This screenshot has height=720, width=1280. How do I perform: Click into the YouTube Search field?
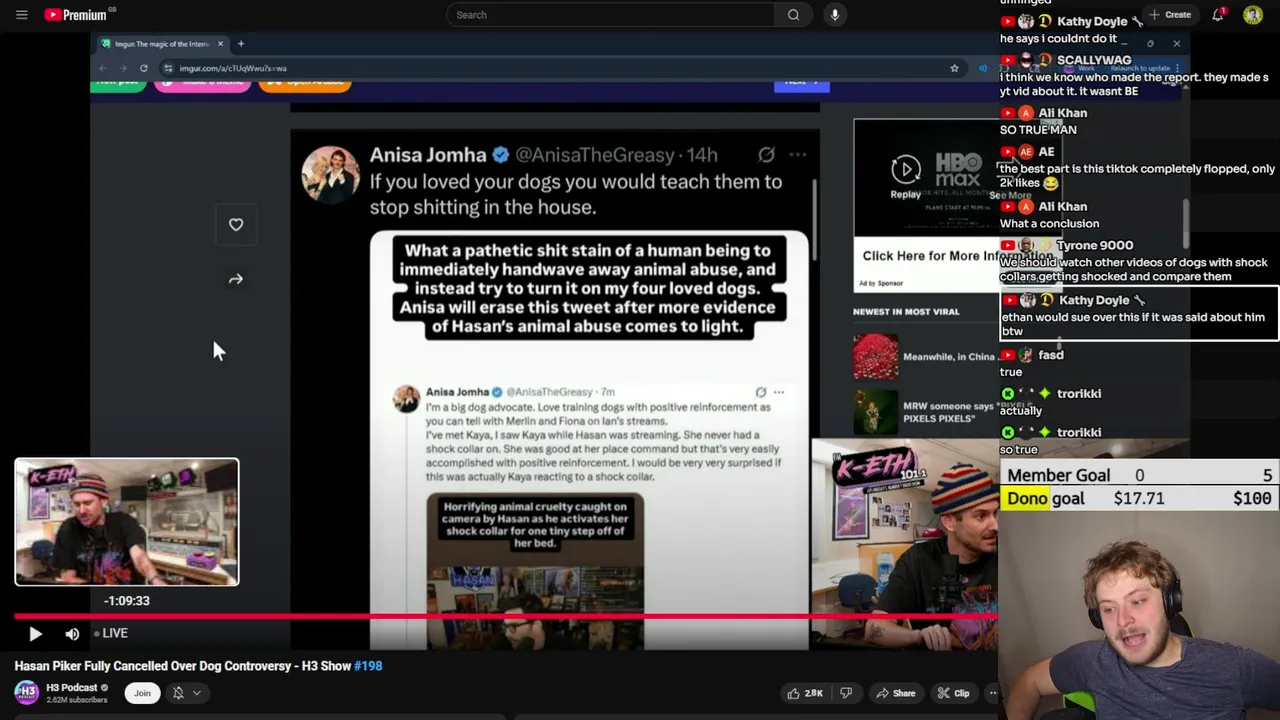point(610,15)
